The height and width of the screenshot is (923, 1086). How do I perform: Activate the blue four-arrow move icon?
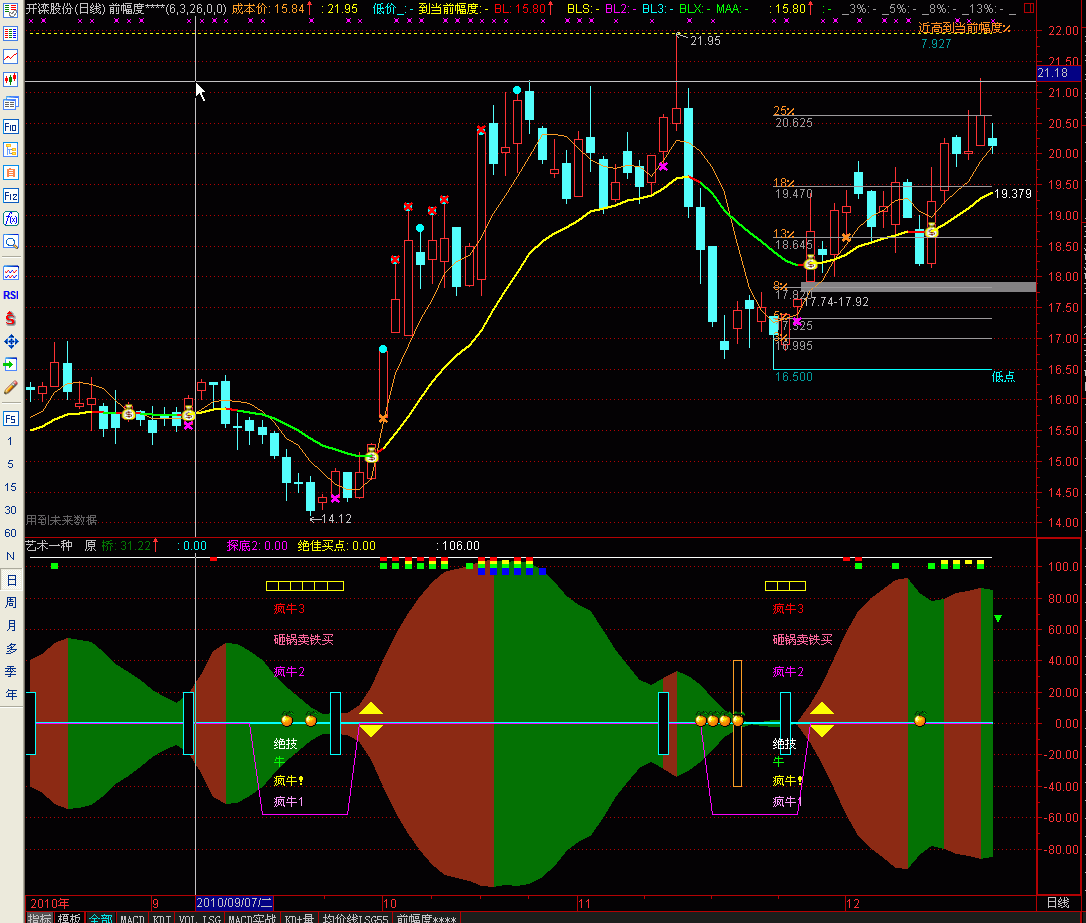point(10,341)
